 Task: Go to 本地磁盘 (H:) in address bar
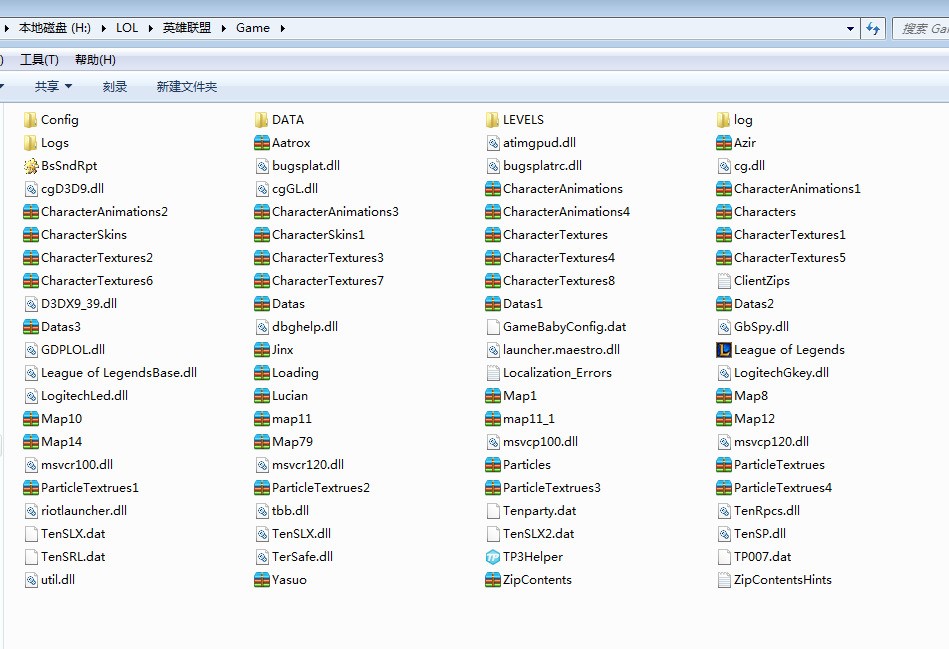tap(54, 28)
